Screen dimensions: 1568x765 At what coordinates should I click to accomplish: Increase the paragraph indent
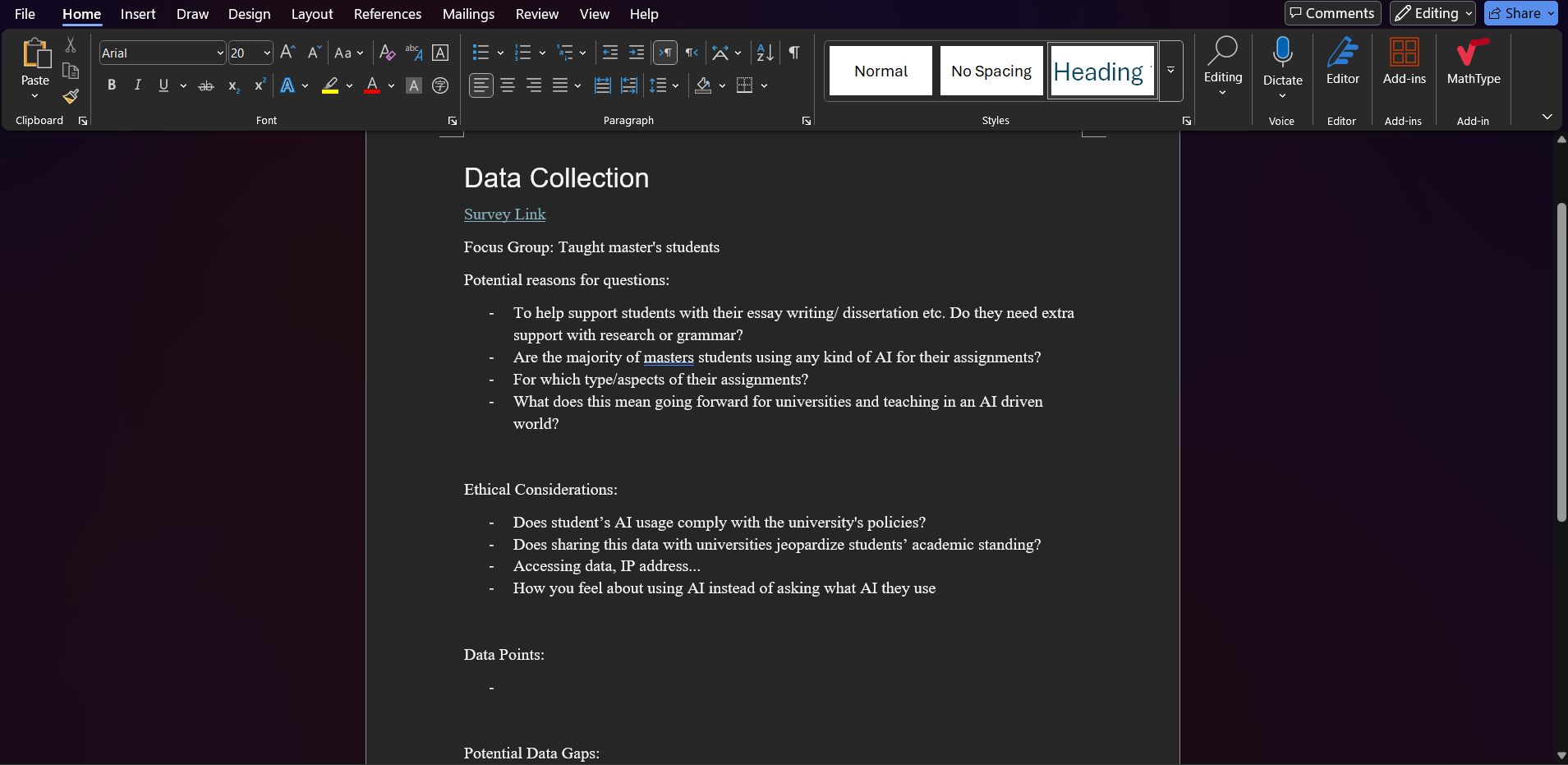click(x=636, y=53)
